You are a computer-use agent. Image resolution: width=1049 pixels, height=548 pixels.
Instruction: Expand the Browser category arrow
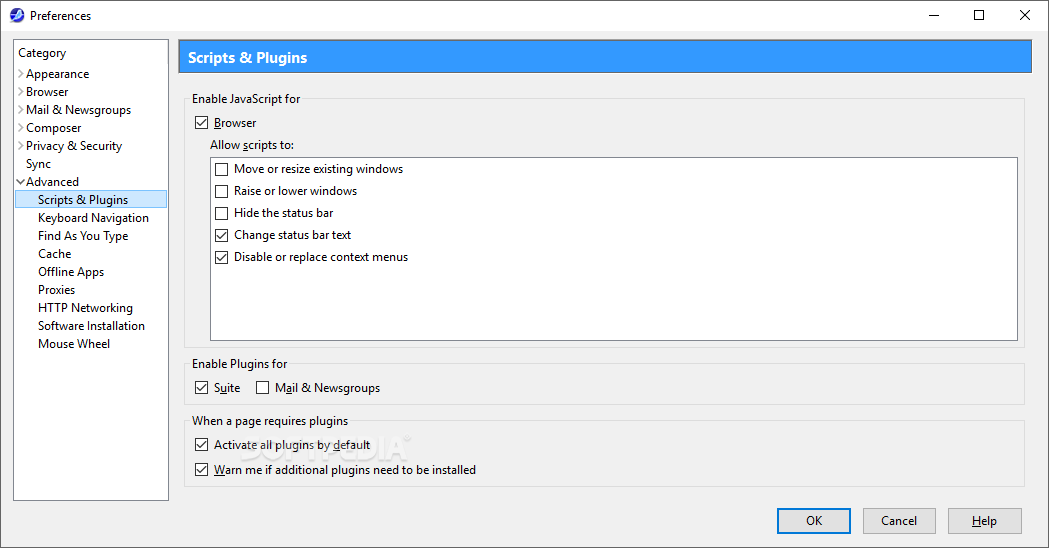pyautogui.click(x=21, y=92)
